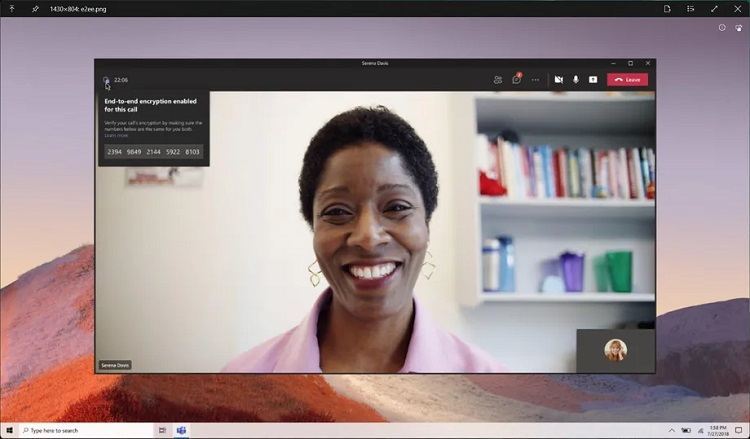The image size is (750, 439).
Task: Open the share content tray
Action: tap(592, 79)
